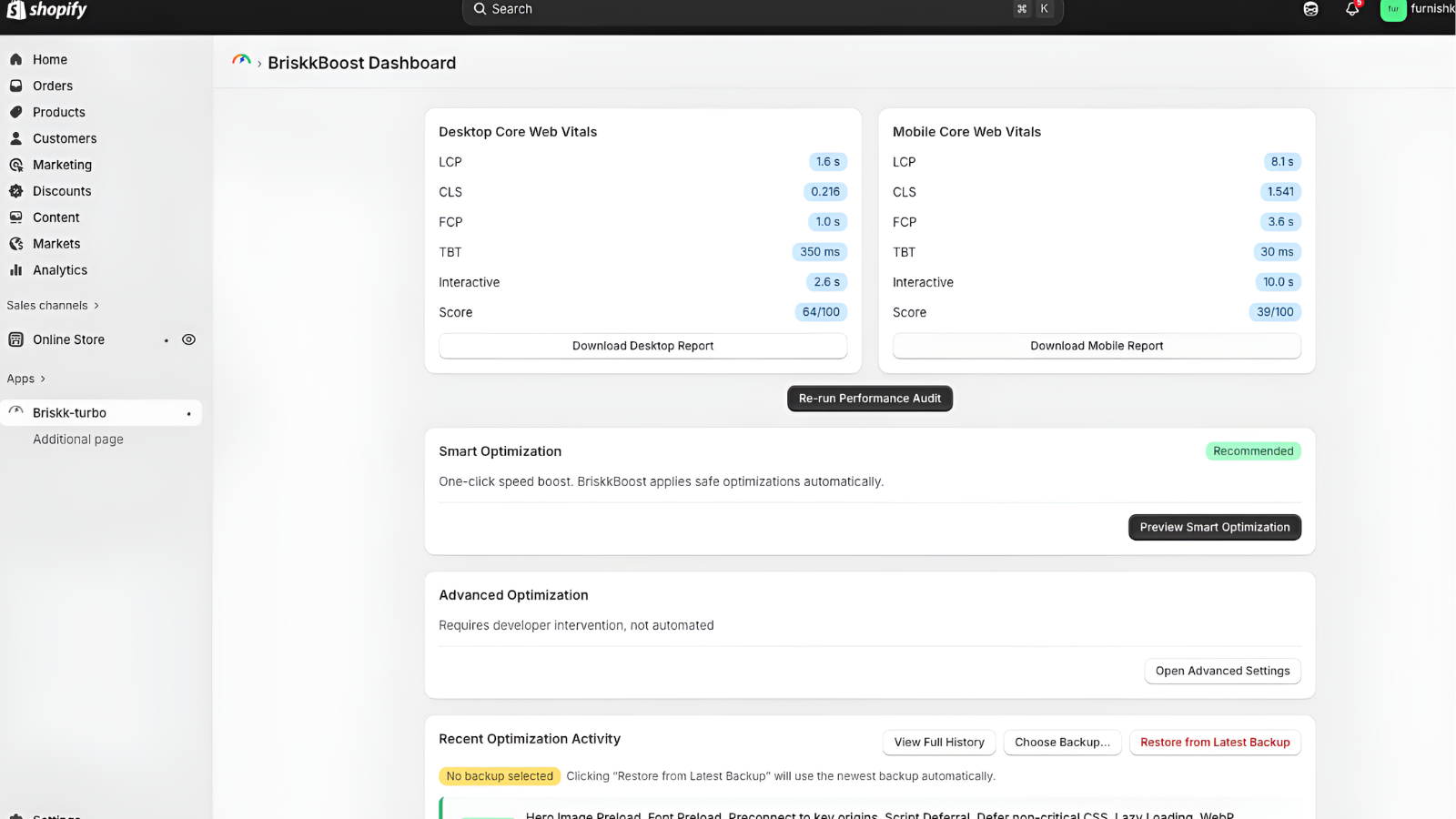Select the Marketing megaphone icon
This screenshot has height=819, width=1456.
click(x=16, y=165)
